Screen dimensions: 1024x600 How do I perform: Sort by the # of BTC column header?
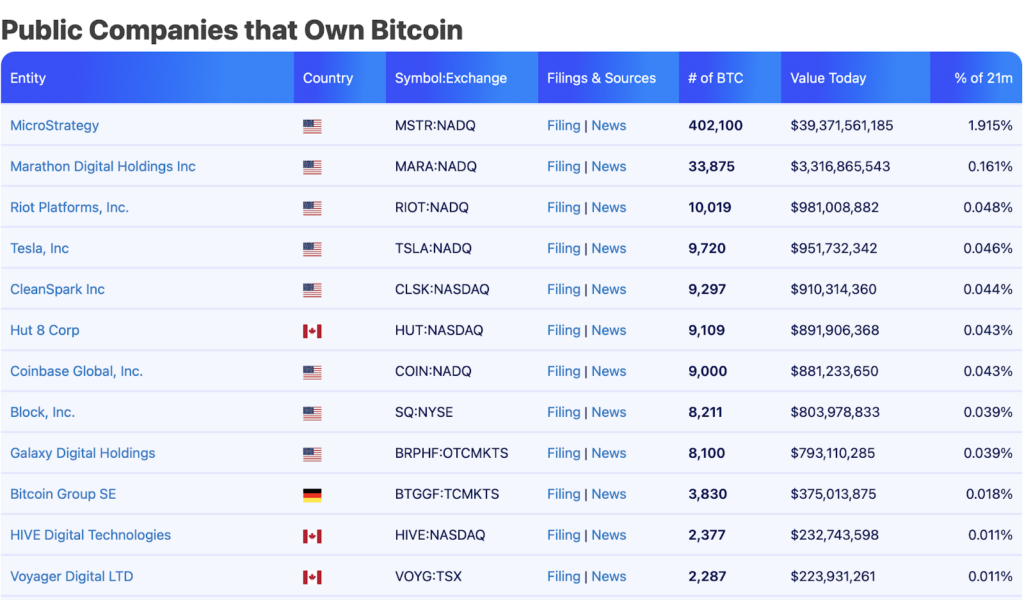(716, 78)
